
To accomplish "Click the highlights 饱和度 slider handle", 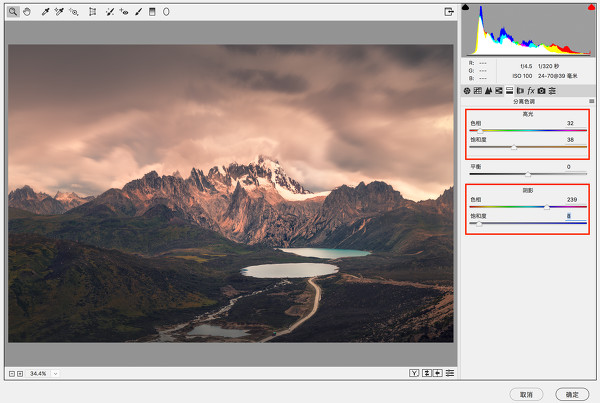I will click(514, 147).
